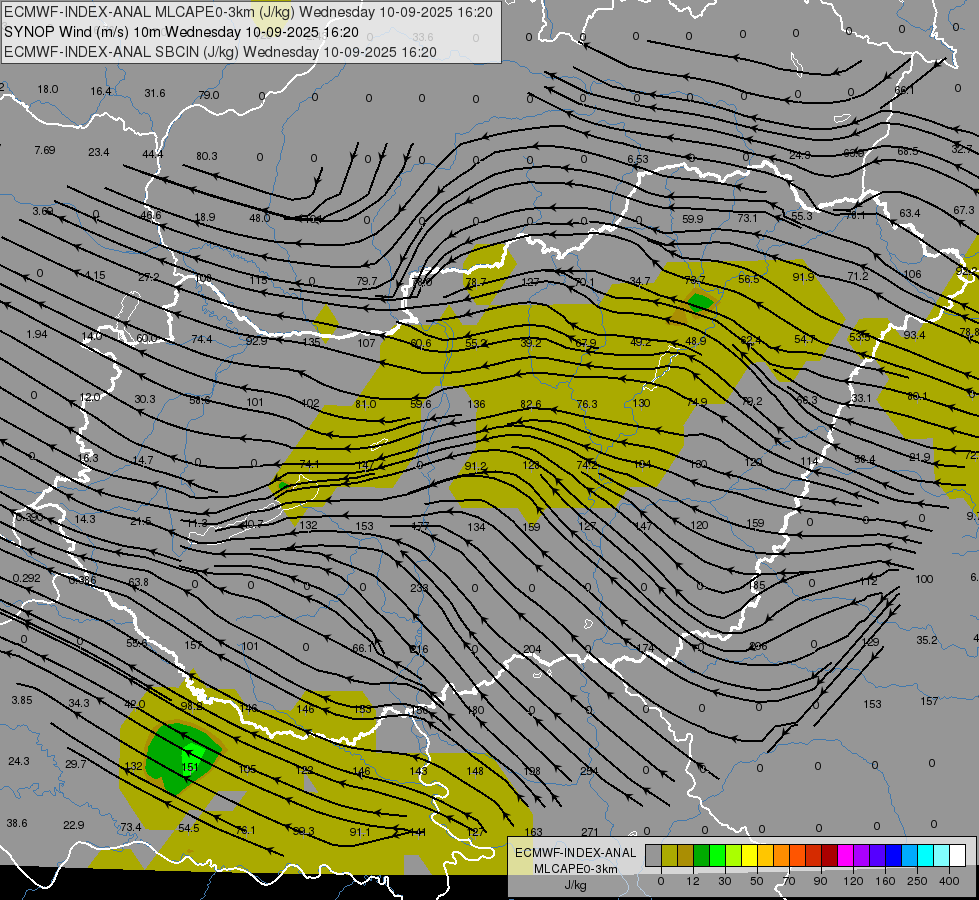This screenshot has width=979, height=900.
Task: Click the J/kg unit label in the legend
Action: tap(575, 884)
